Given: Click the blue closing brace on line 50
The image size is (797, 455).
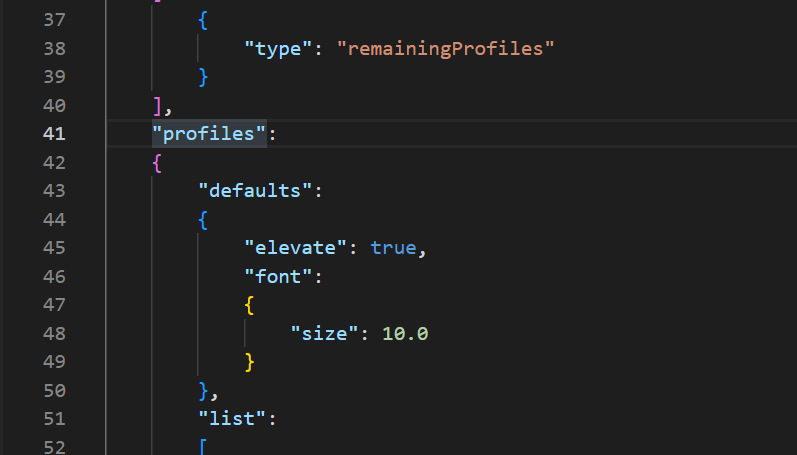Looking at the screenshot, I should [203, 391].
